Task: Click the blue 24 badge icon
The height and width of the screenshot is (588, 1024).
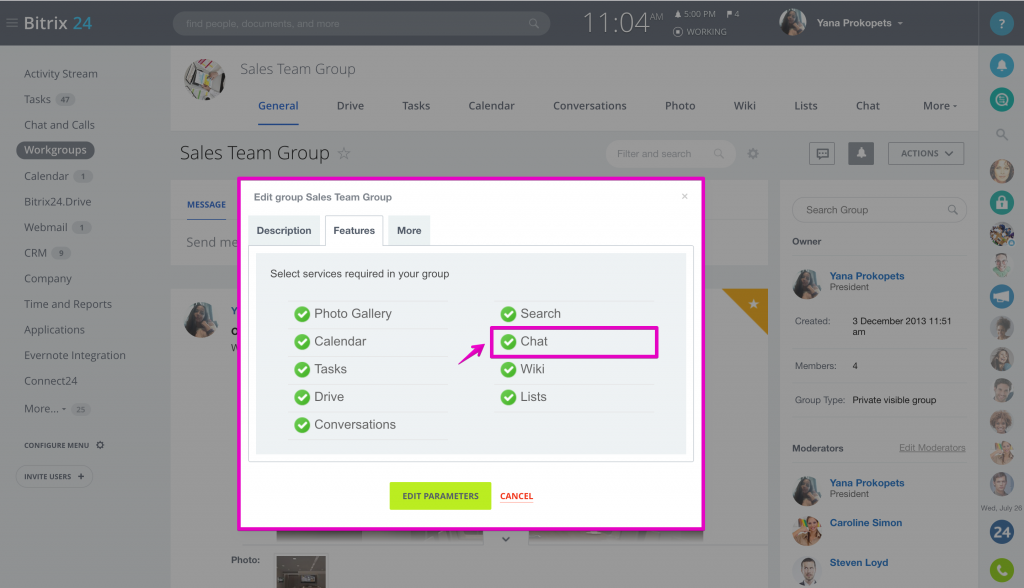Action: (1001, 532)
